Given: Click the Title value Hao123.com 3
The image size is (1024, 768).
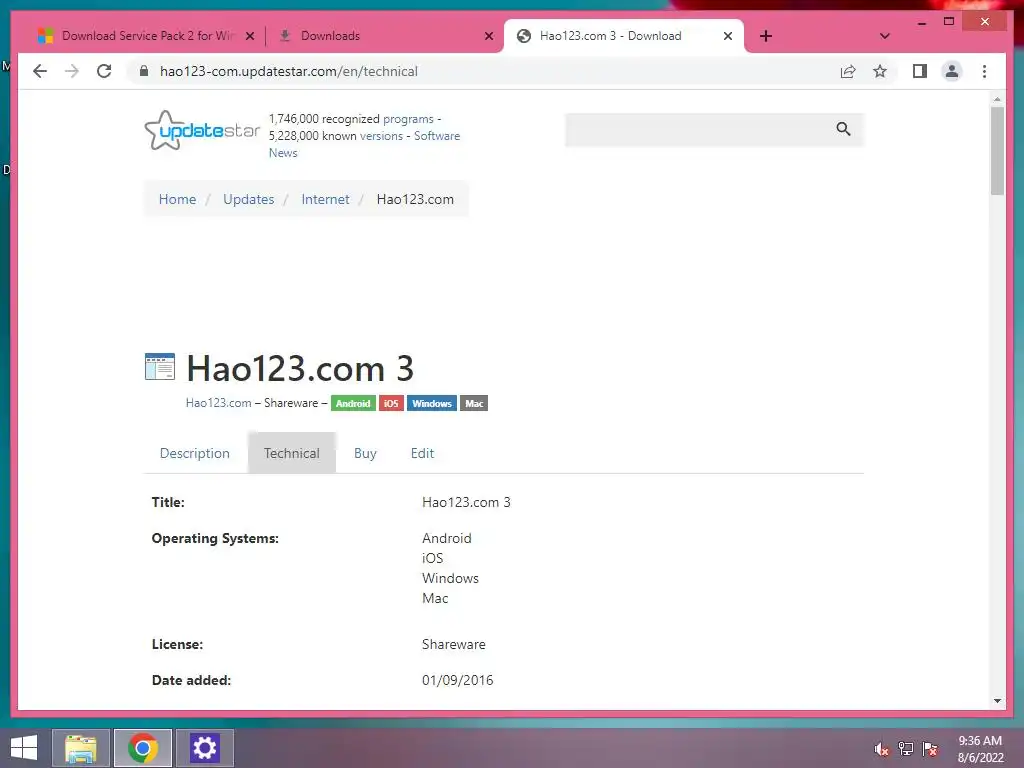Looking at the screenshot, I should [466, 502].
